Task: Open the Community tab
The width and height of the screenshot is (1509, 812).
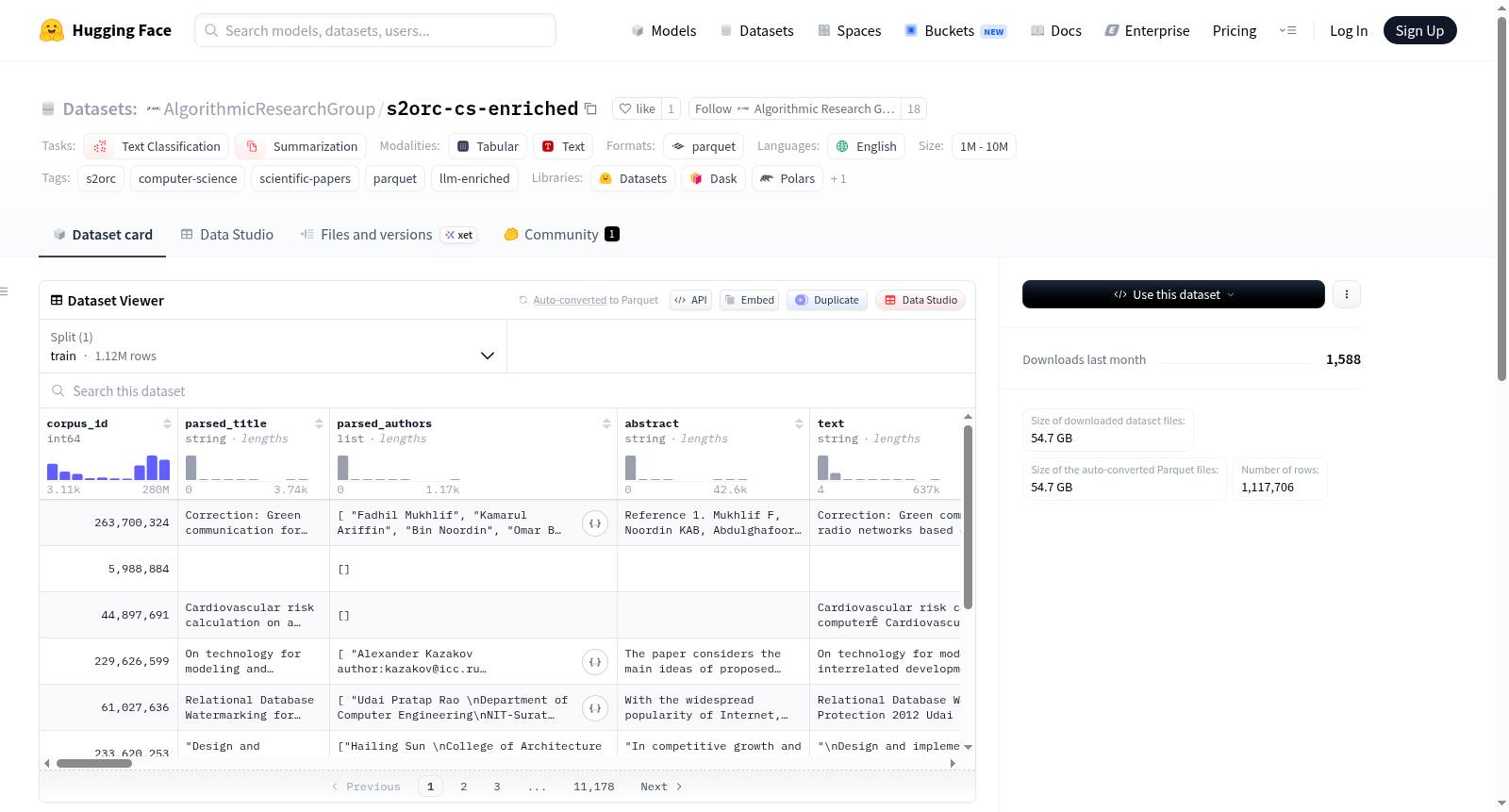Action: (561, 234)
